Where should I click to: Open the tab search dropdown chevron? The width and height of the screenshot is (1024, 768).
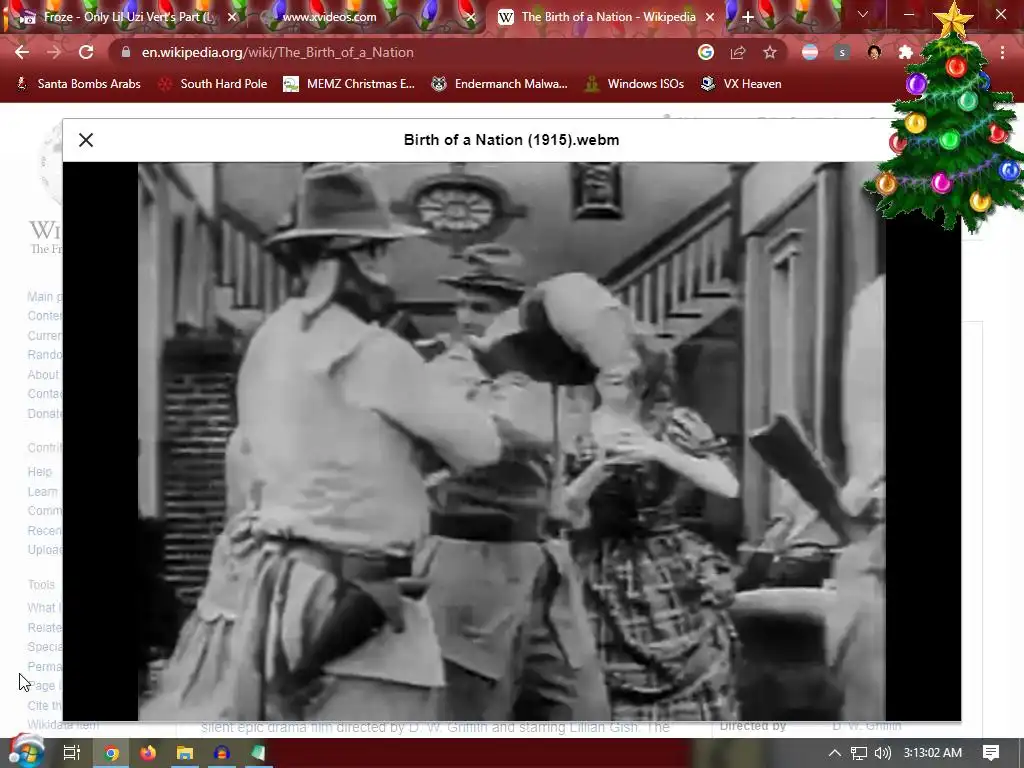point(863,14)
